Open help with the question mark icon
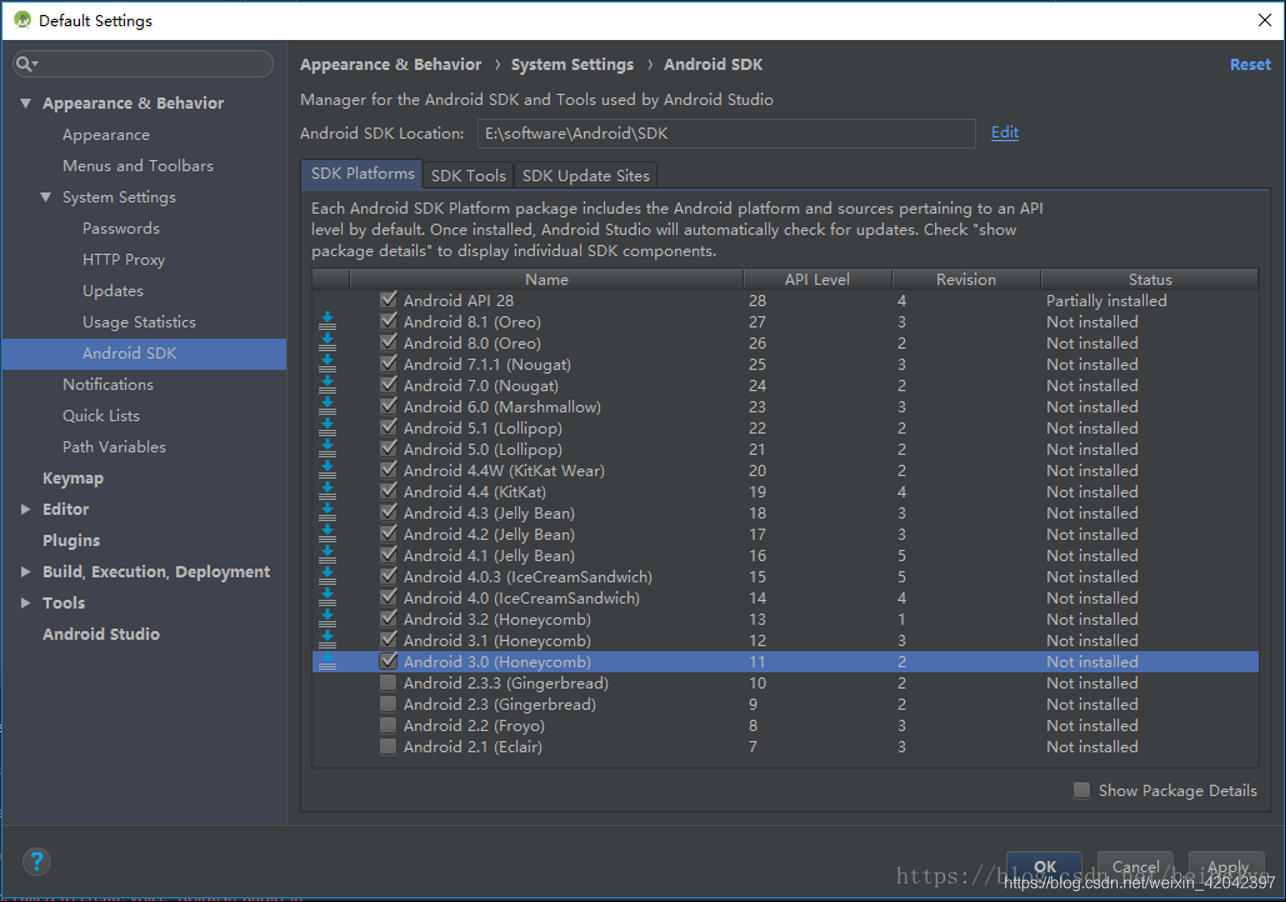 (x=37, y=861)
